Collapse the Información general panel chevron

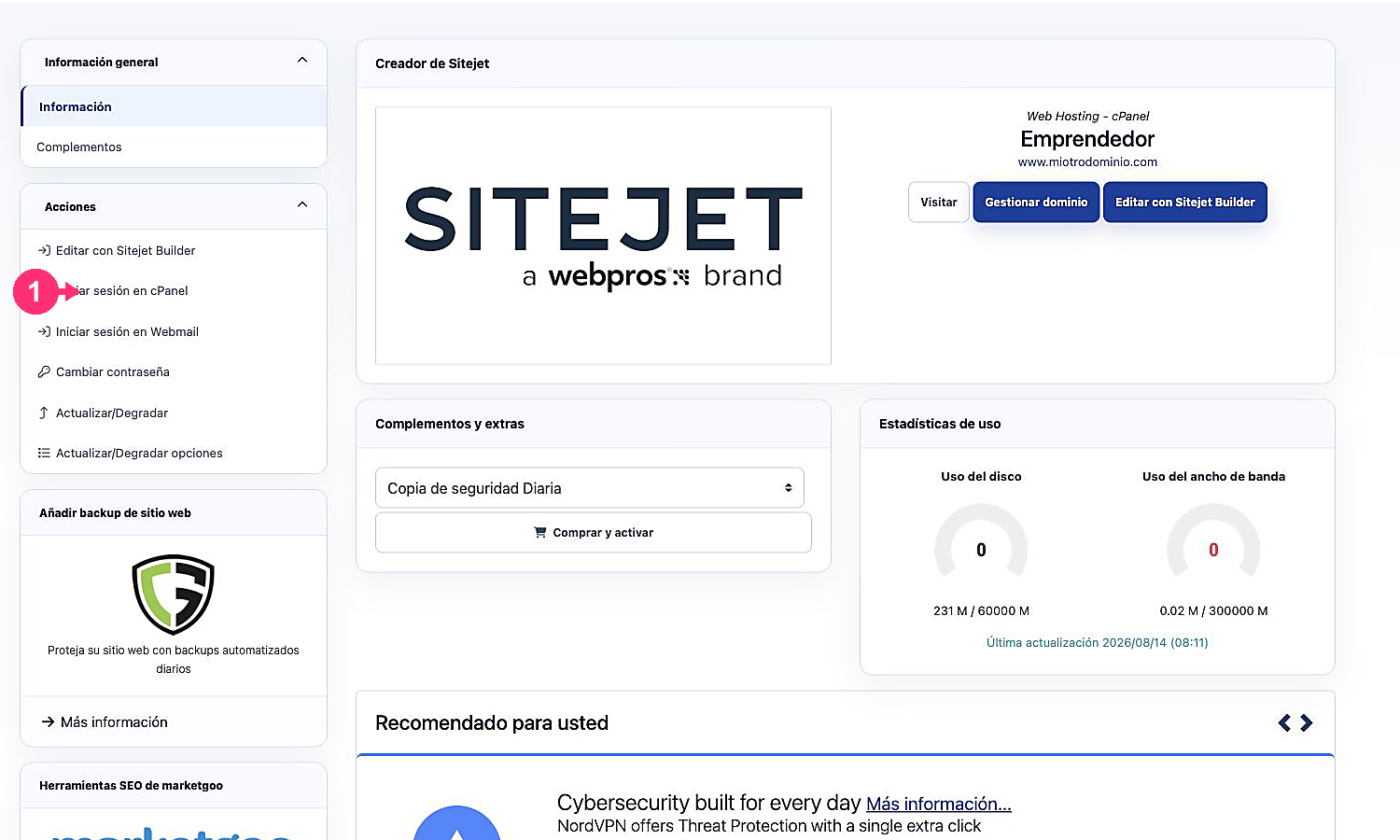point(302,61)
